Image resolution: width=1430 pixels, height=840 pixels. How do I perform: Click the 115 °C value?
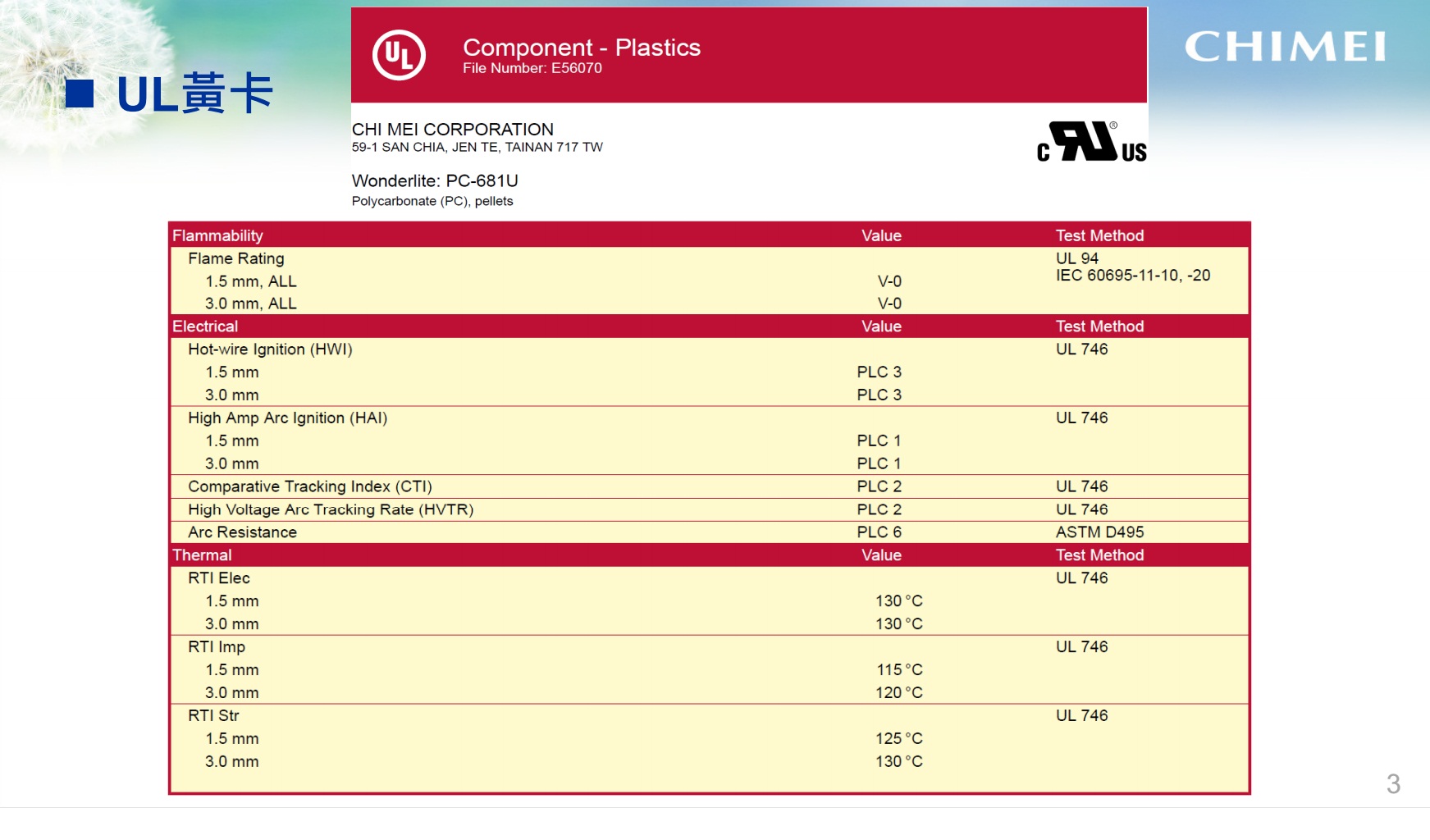tap(899, 670)
